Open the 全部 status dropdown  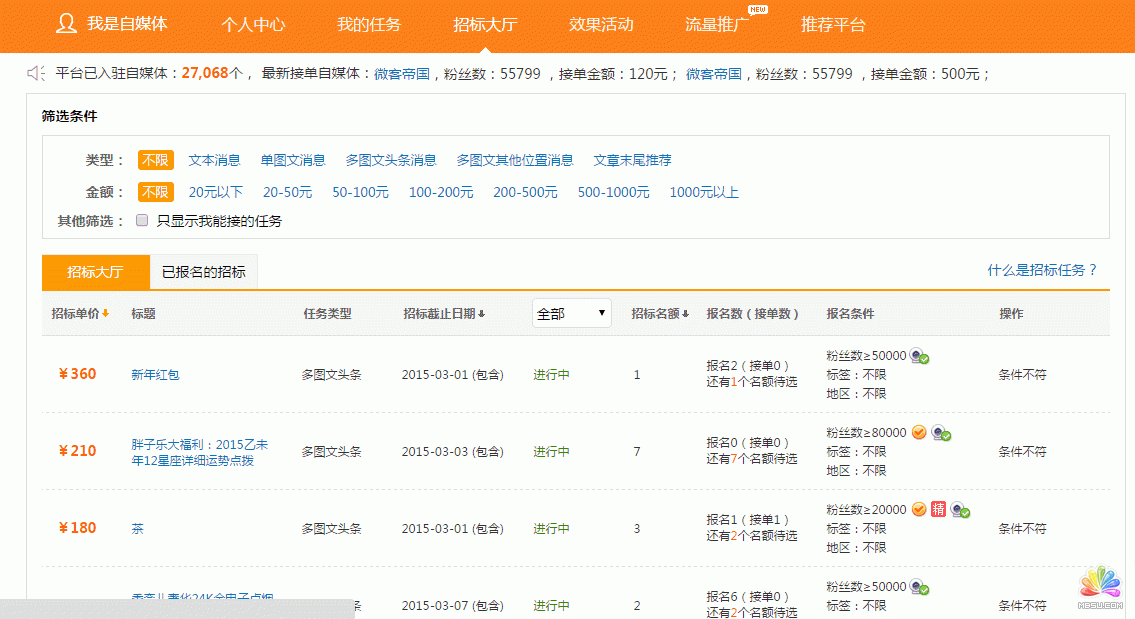coord(572,313)
